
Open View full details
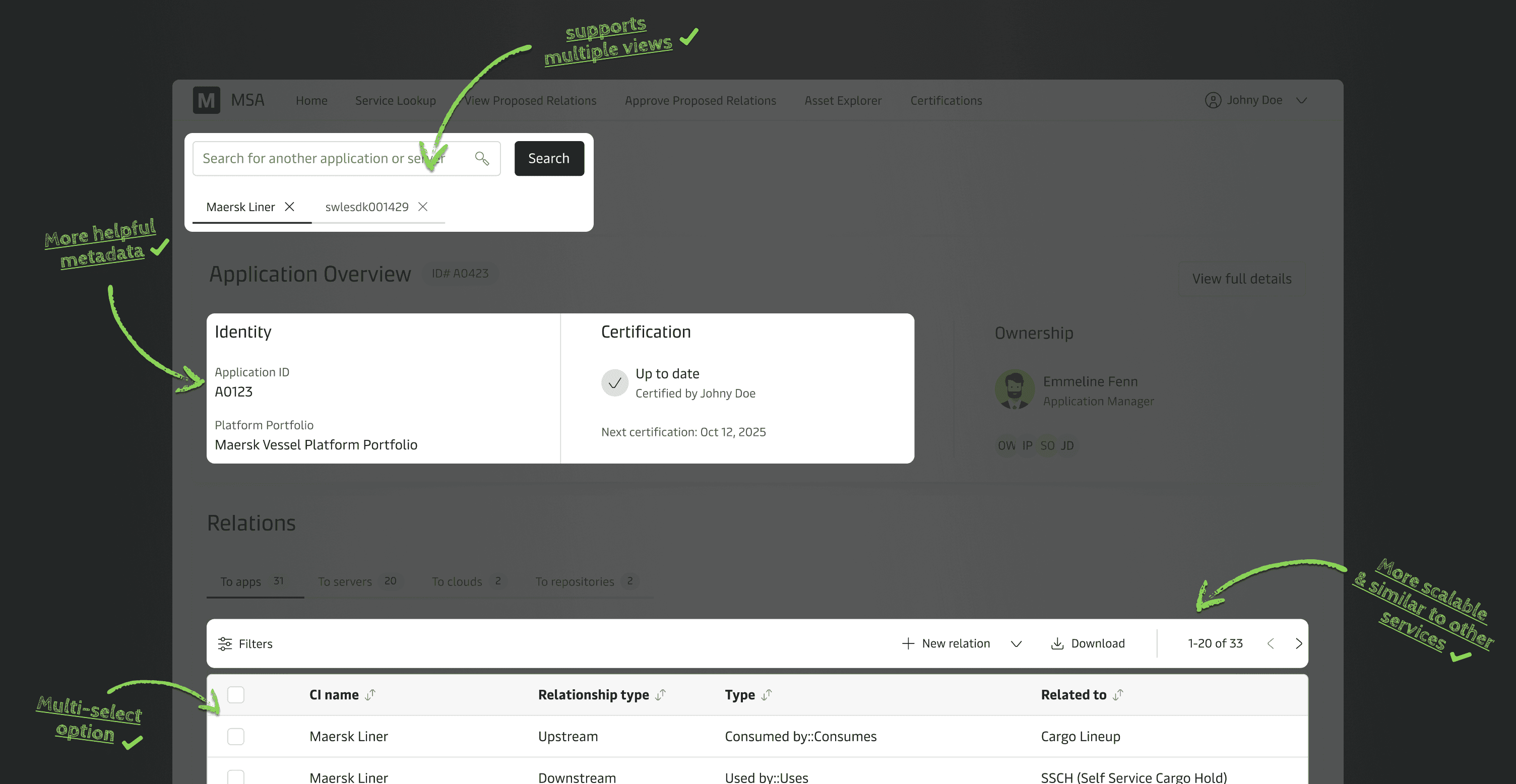(x=1242, y=279)
